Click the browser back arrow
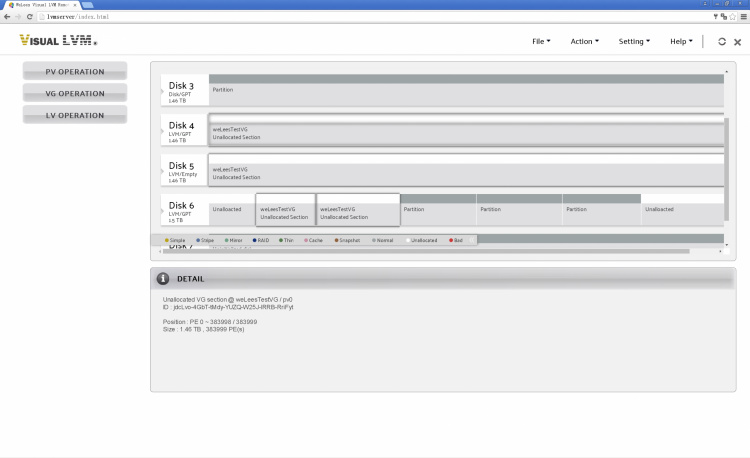The width and height of the screenshot is (750, 458). coord(6,17)
